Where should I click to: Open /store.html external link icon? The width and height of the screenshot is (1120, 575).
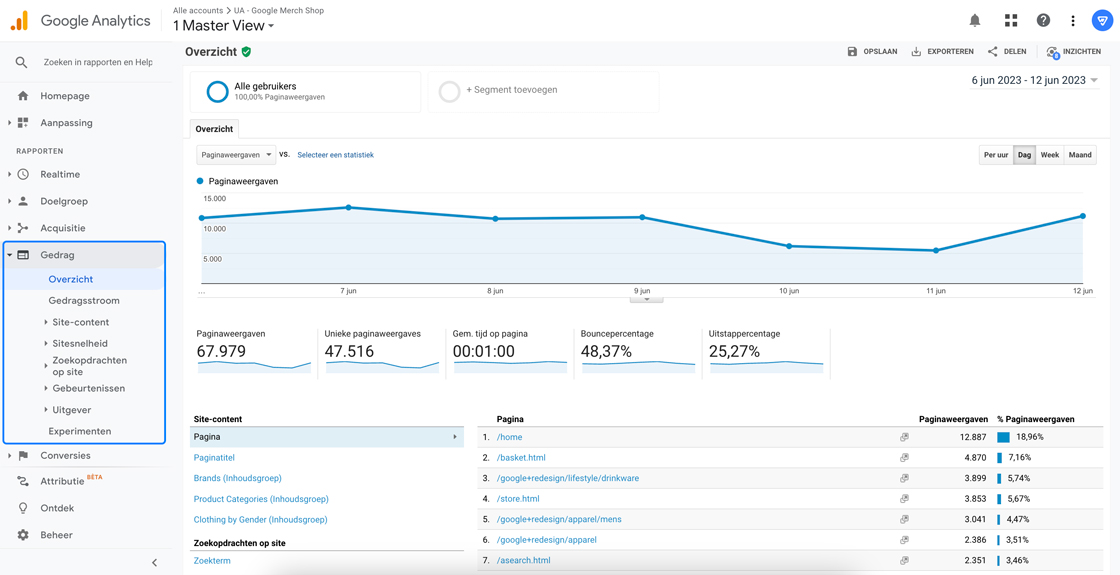[904, 499]
